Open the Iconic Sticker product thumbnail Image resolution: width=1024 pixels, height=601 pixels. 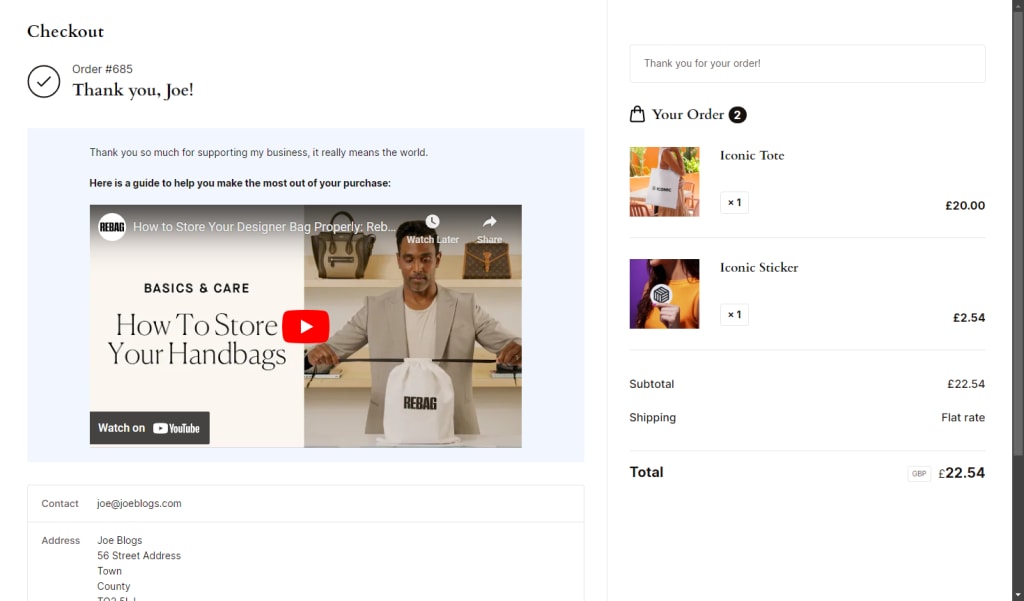tap(664, 294)
